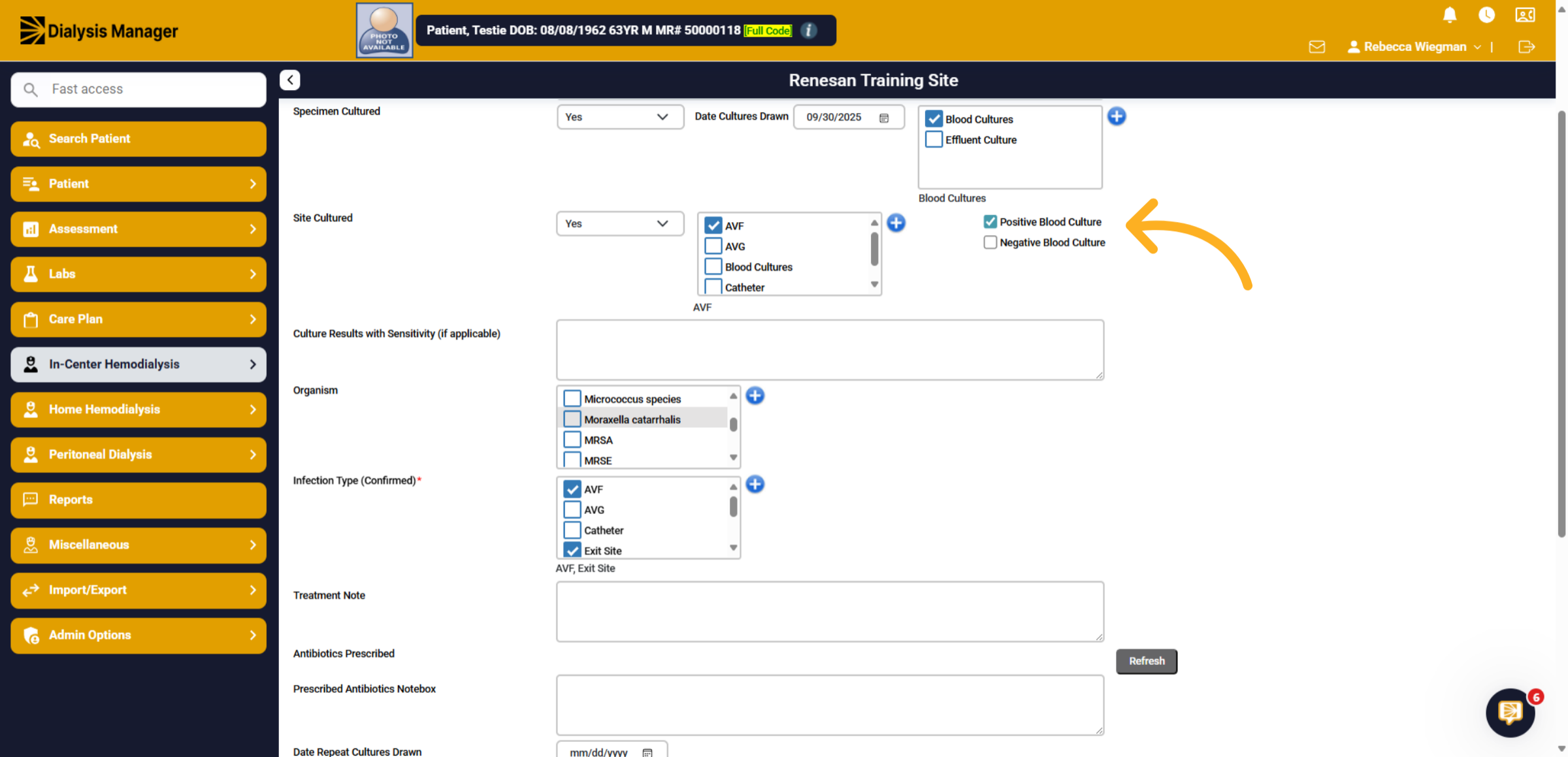The height and width of the screenshot is (757, 1568).
Task: Expand the Patient sidebar menu
Action: coord(139,184)
